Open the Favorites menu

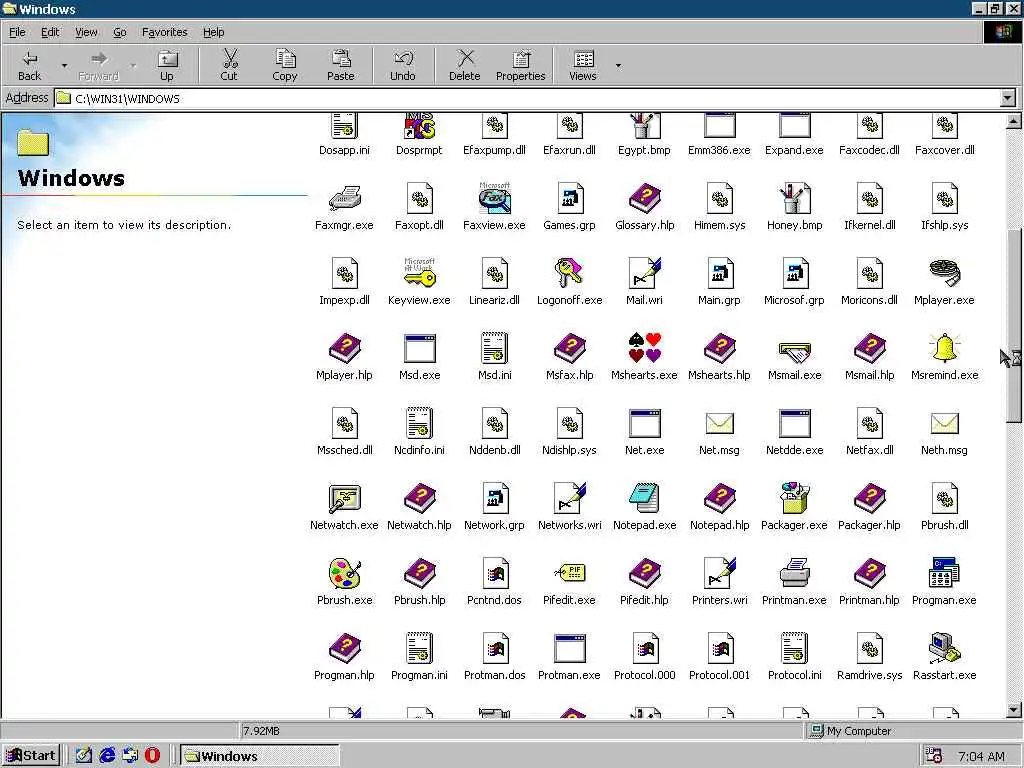tap(165, 32)
